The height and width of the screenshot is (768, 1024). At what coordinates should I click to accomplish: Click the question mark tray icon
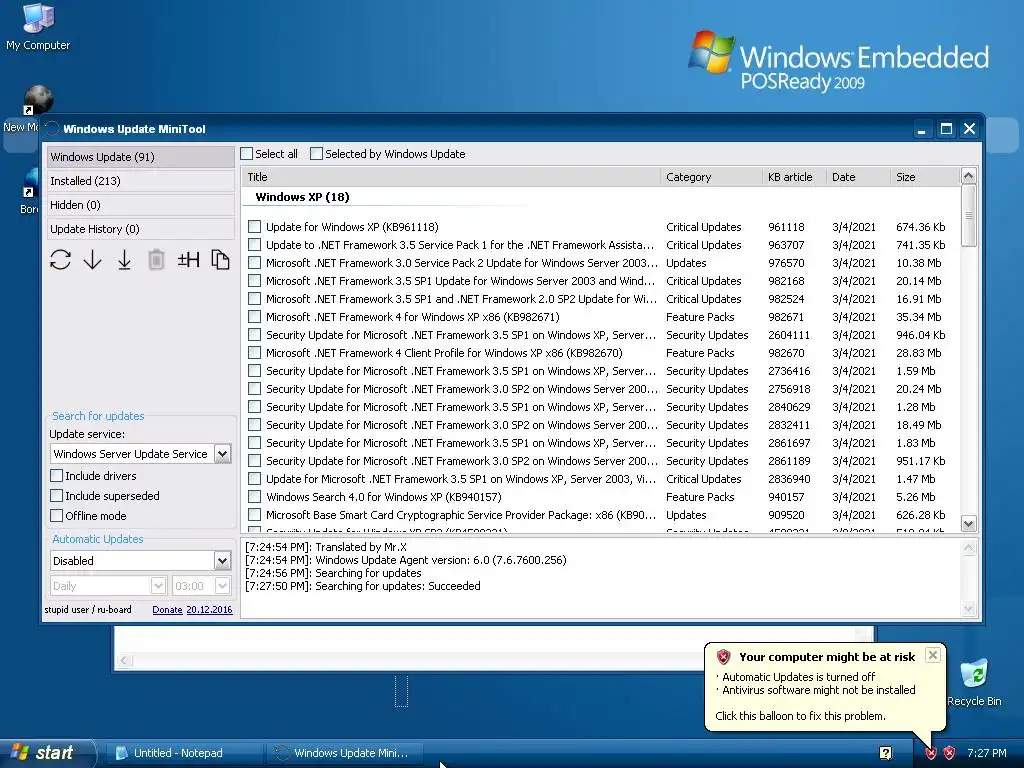(x=886, y=753)
